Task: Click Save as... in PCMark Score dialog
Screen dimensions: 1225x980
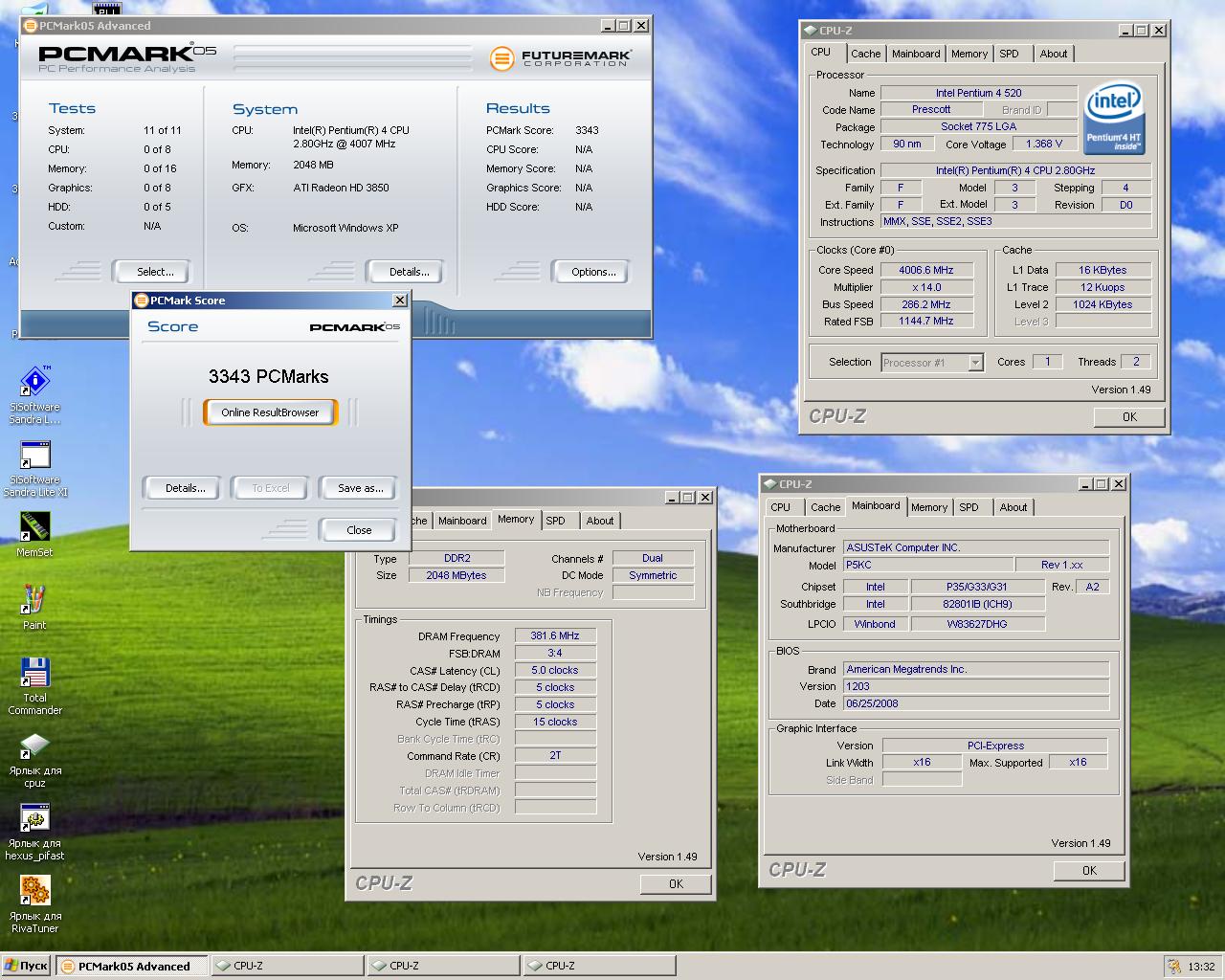Action: (x=360, y=488)
